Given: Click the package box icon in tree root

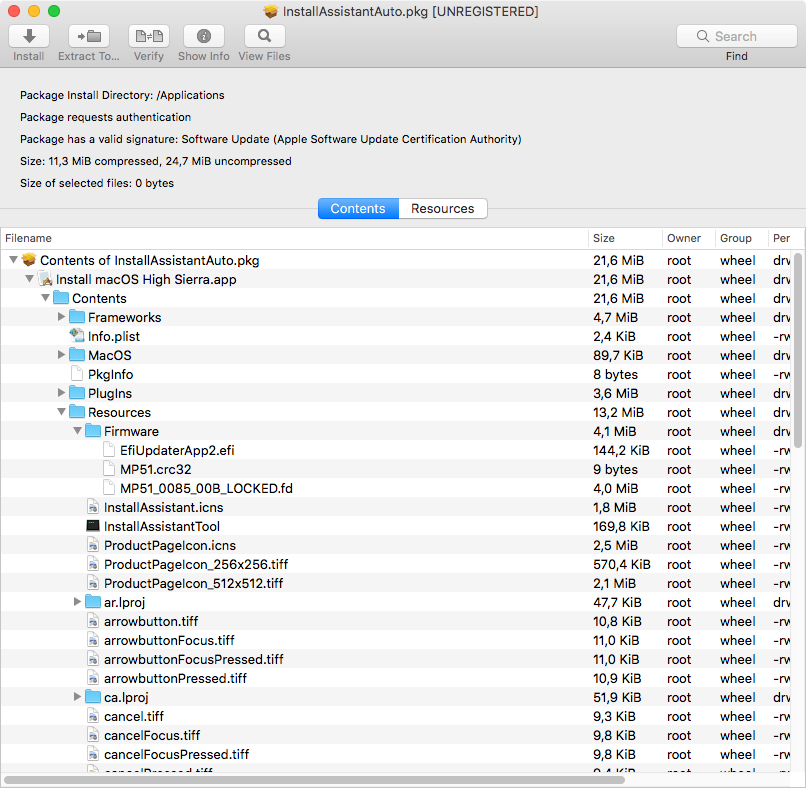Looking at the screenshot, I should [x=29, y=260].
